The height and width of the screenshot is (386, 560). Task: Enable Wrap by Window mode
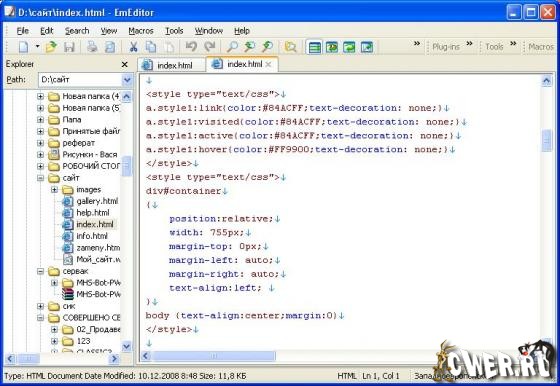[349, 47]
